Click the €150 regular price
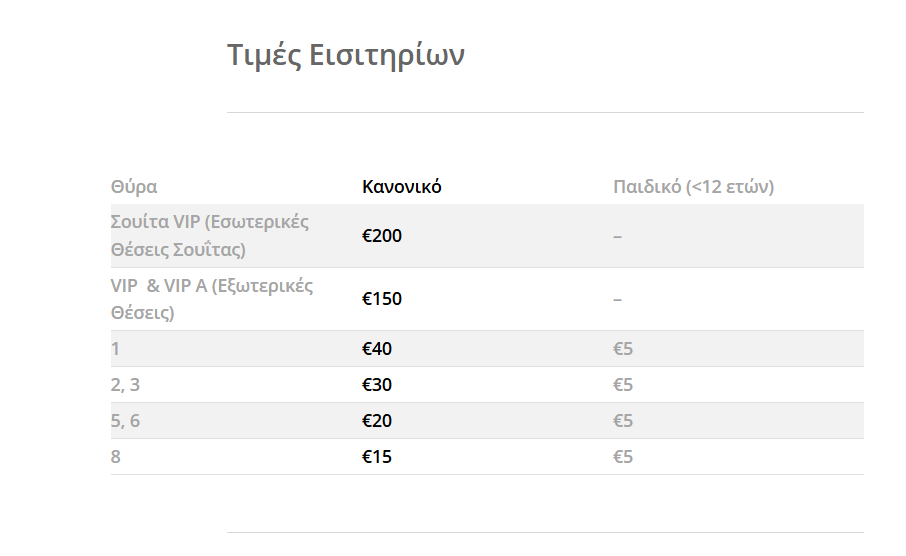Screen dimensions: 906x556 click(382, 299)
